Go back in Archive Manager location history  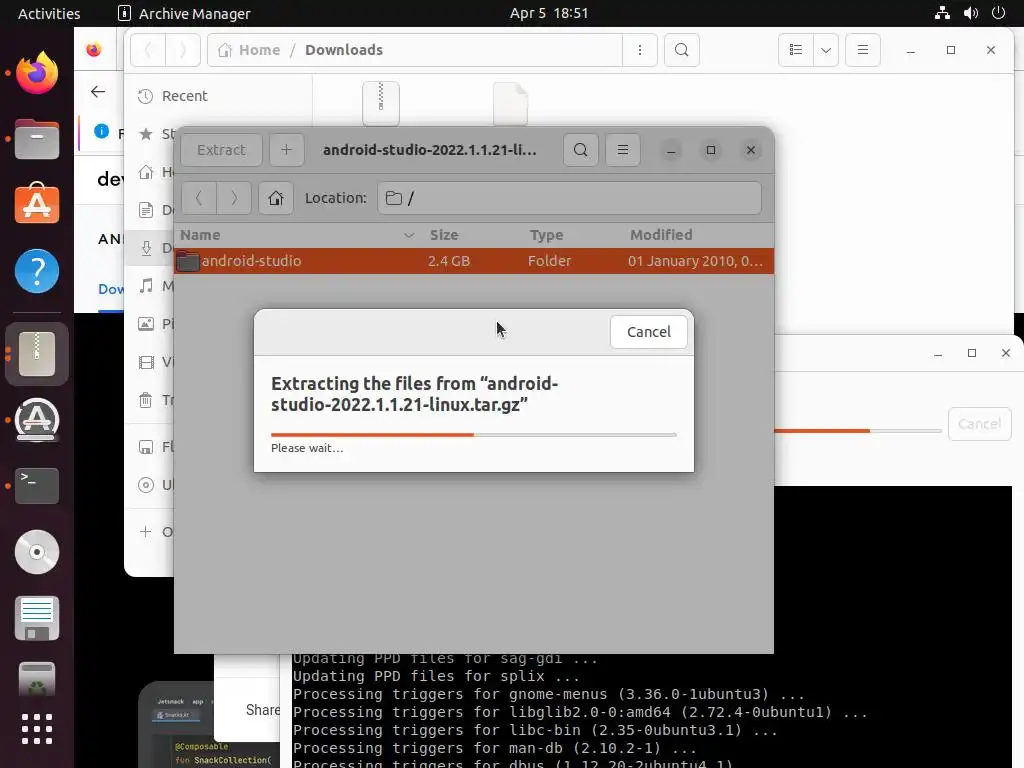click(x=199, y=198)
